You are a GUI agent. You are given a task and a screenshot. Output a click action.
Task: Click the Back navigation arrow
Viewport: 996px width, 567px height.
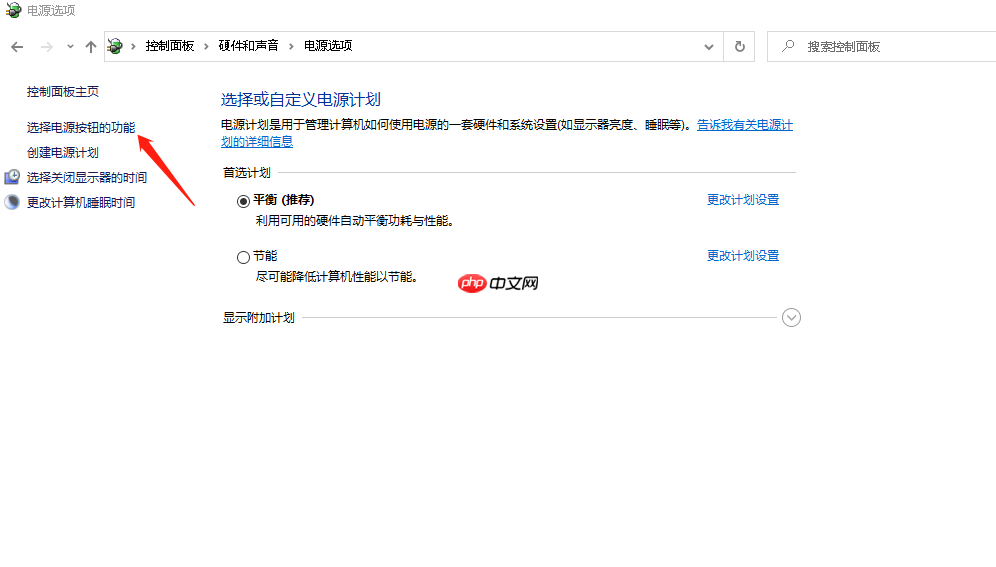coord(17,46)
